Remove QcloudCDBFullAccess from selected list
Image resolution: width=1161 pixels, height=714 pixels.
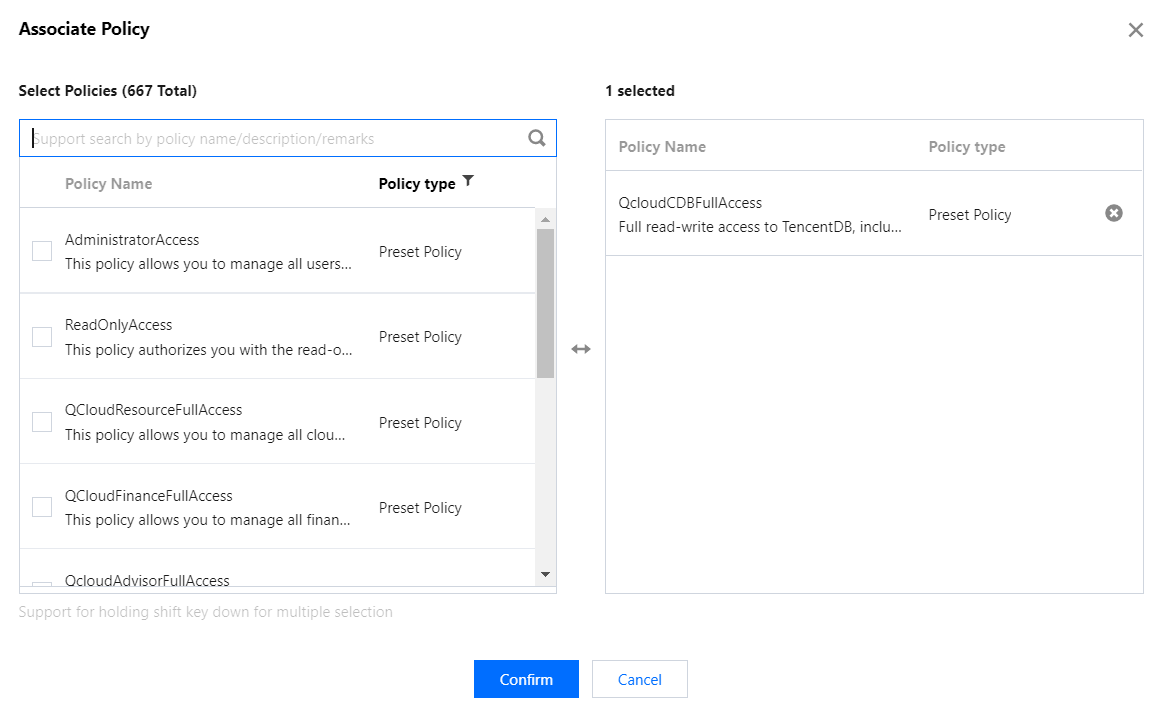tap(1113, 213)
